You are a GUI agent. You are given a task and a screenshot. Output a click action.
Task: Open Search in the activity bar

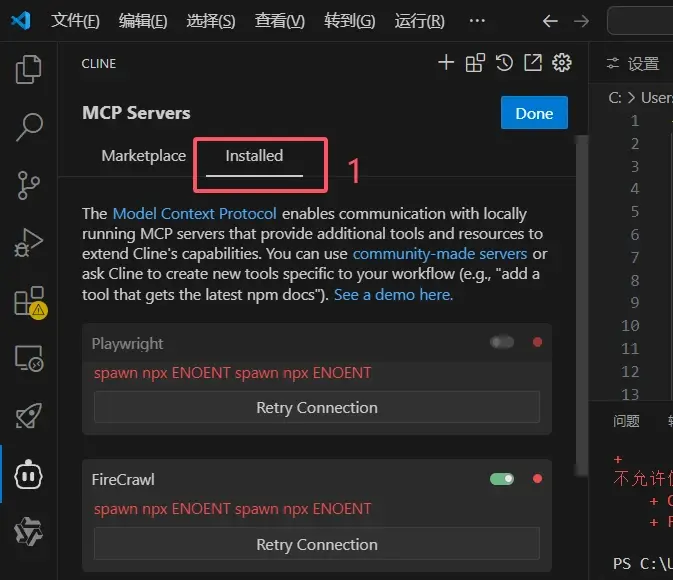click(29, 127)
